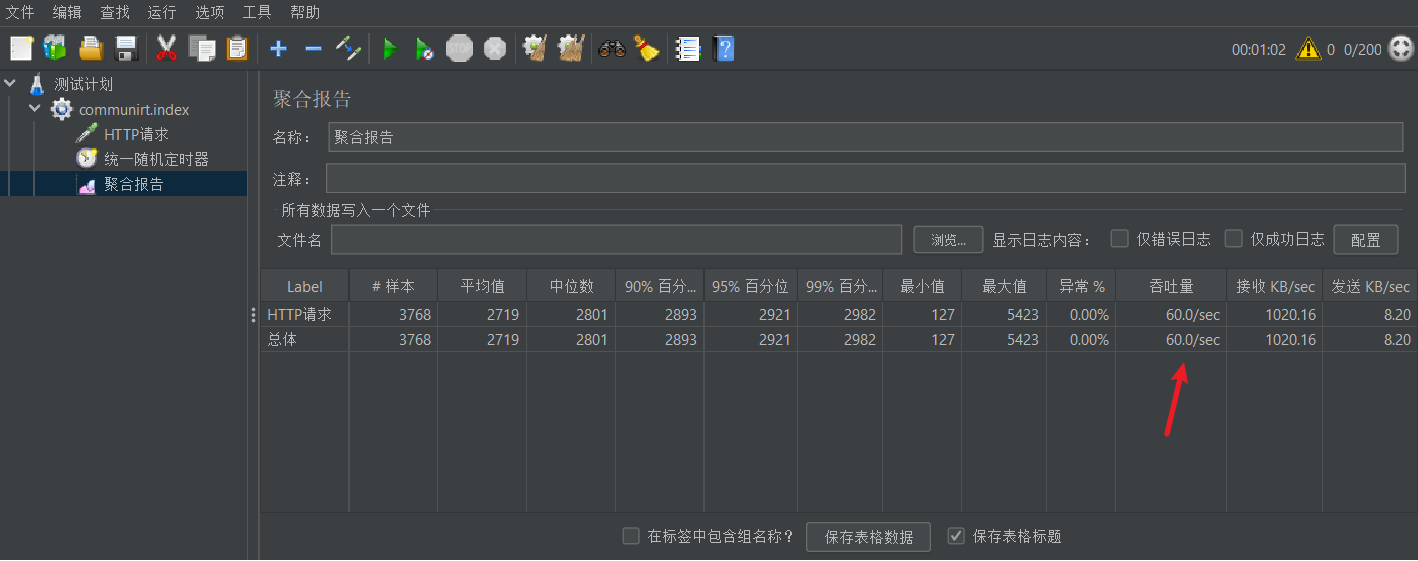Viewport: 1418px width, 561px height.
Task: Click the 平均值 column header
Action: coord(482,286)
